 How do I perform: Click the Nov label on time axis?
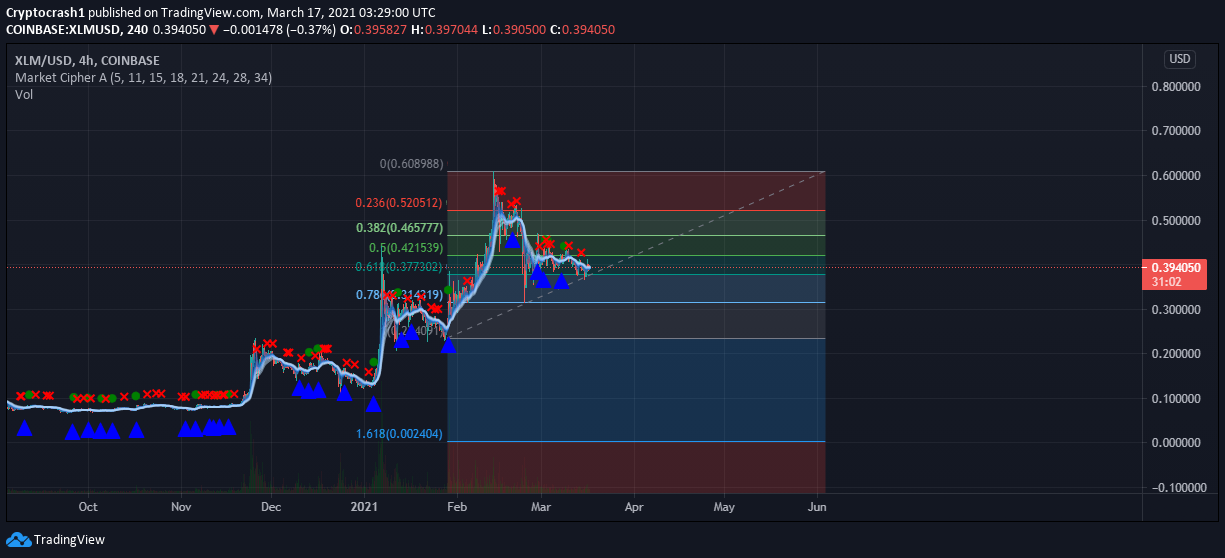(181, 507)
